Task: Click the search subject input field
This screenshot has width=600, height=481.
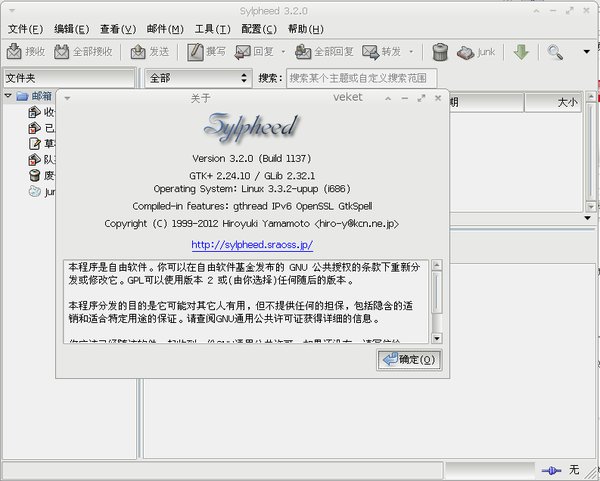Action: coord(361,78)
